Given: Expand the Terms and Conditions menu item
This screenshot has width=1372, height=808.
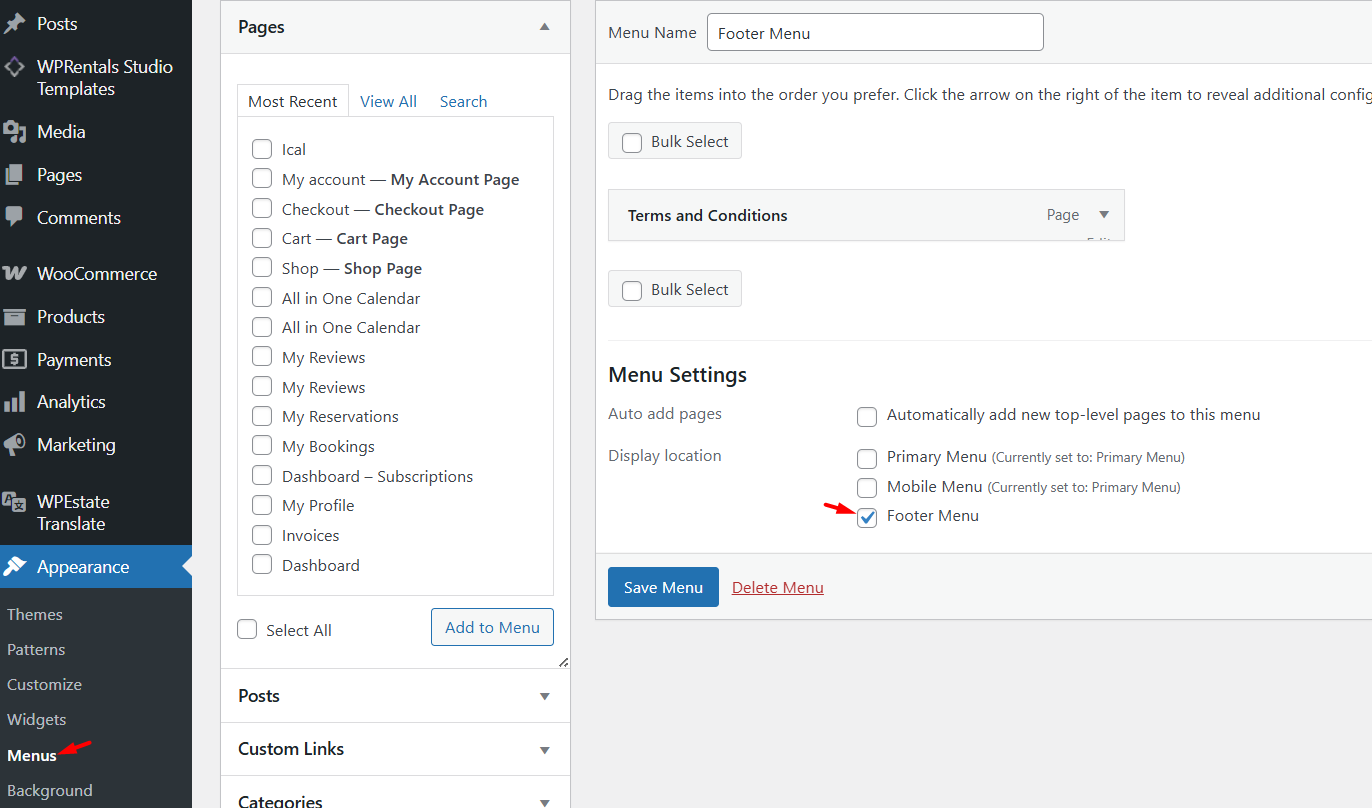Looking at the screenshot, I should (1104, 215).
